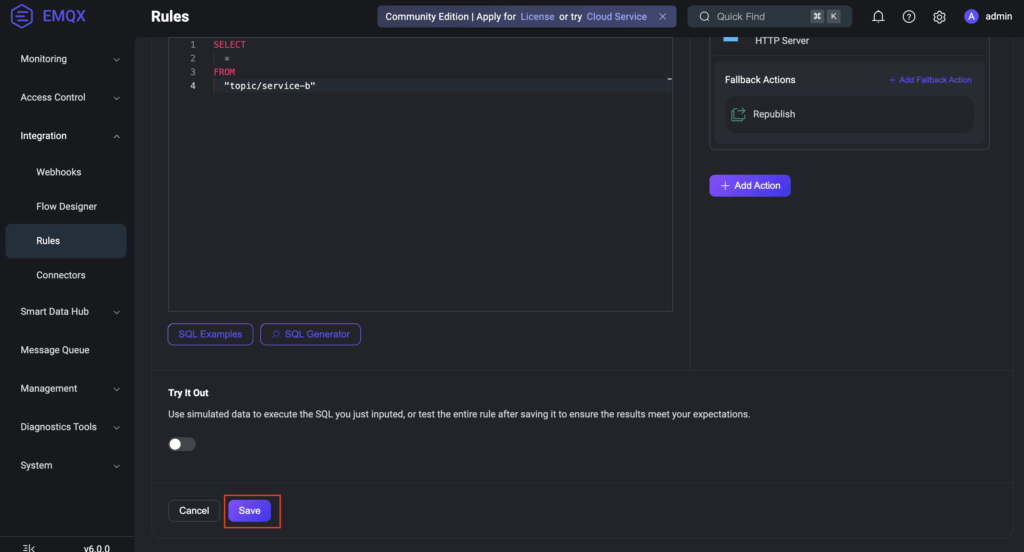Close the Community Edition banner
This screenshot has height=552, width=1024.
[x=662, y=17]
